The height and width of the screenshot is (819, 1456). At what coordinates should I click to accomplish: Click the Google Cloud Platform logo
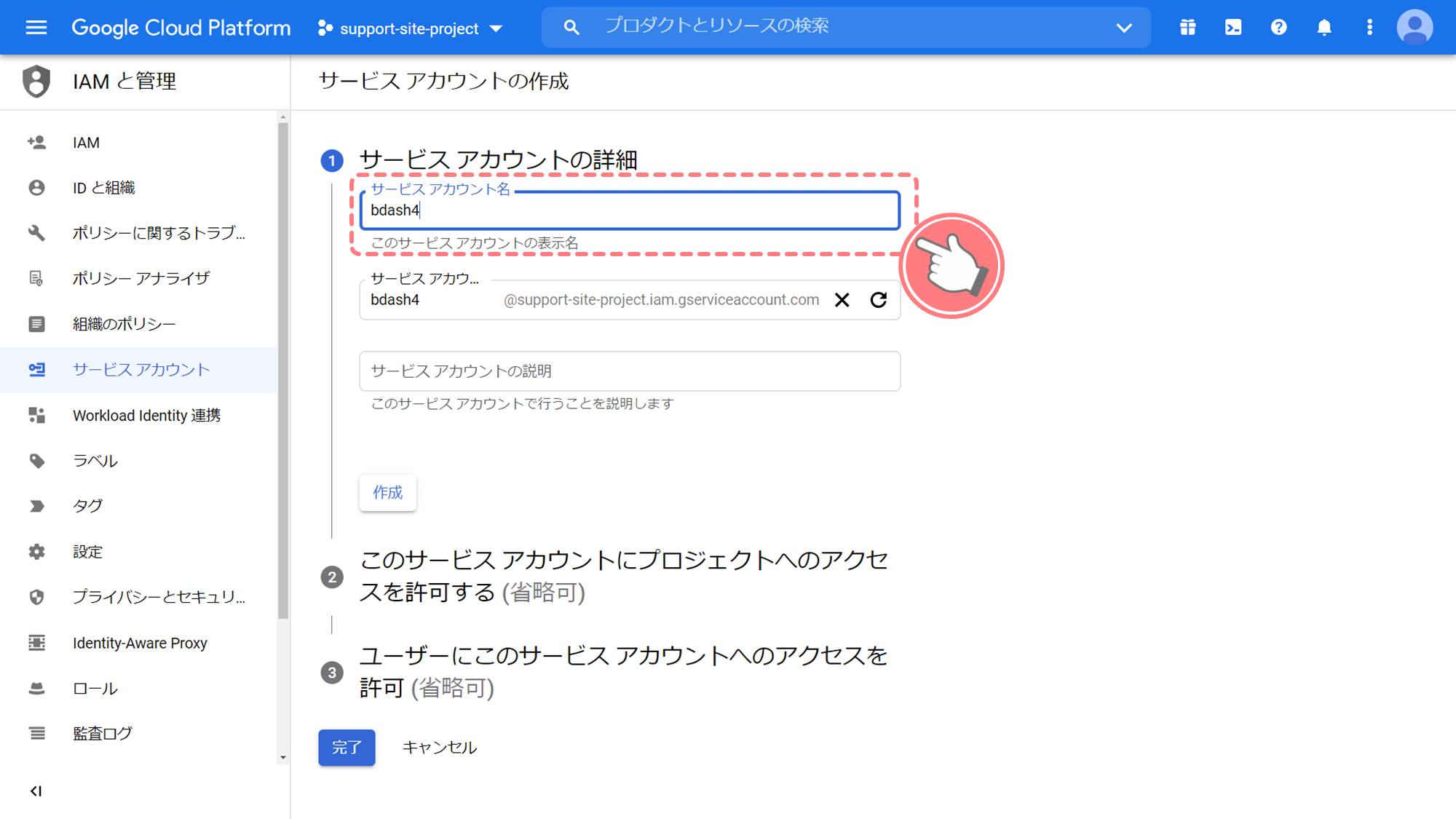coord(181,28)
